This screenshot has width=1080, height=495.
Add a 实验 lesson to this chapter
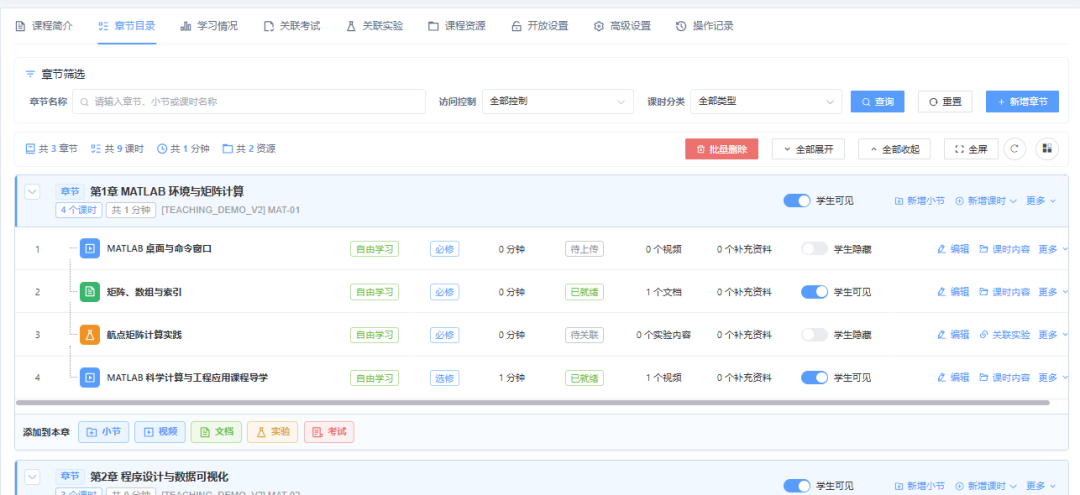(x=273, y=432)
